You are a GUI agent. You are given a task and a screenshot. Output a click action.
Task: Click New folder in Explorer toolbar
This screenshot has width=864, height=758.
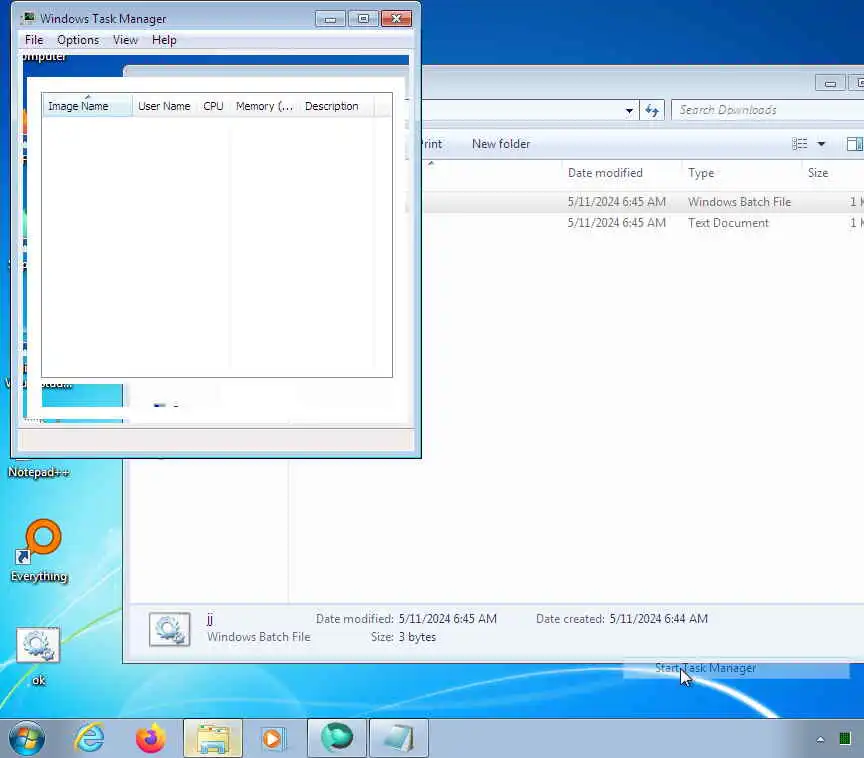pos(501,144)
